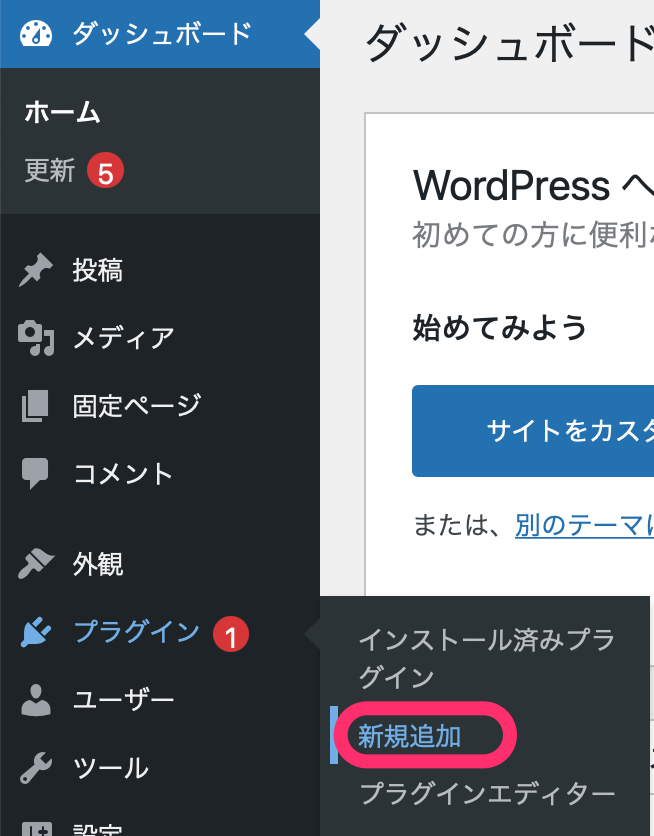Click the Dashboard gauge icon

[x=36, y=34]
